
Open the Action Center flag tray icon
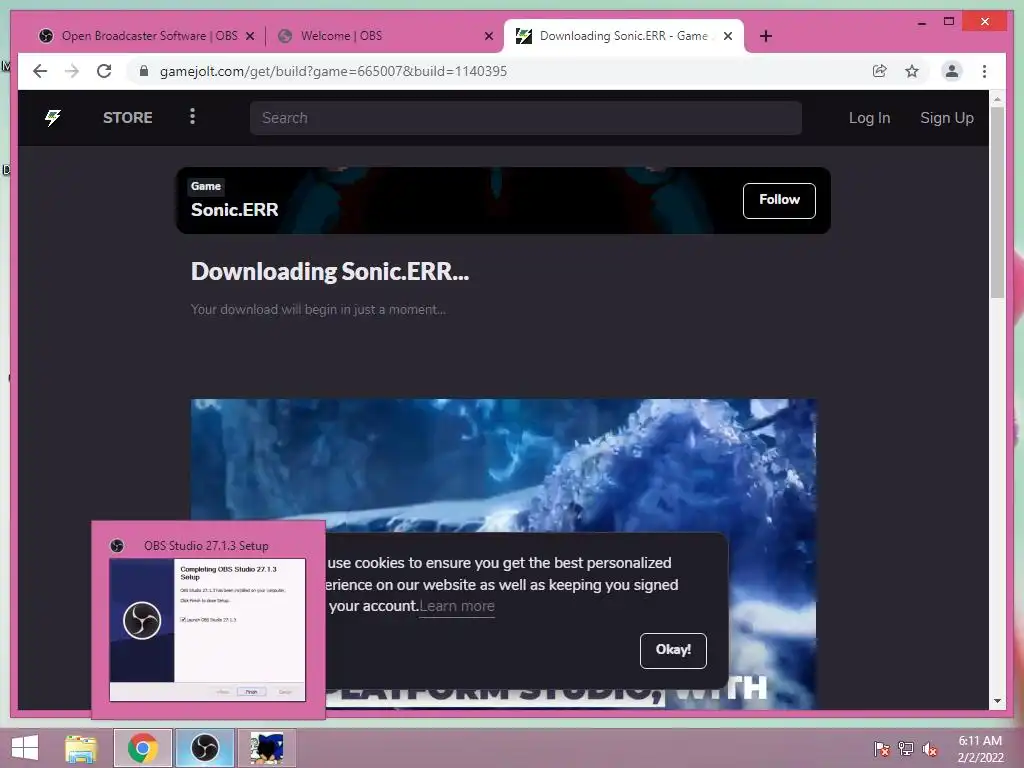pos(881,749)
